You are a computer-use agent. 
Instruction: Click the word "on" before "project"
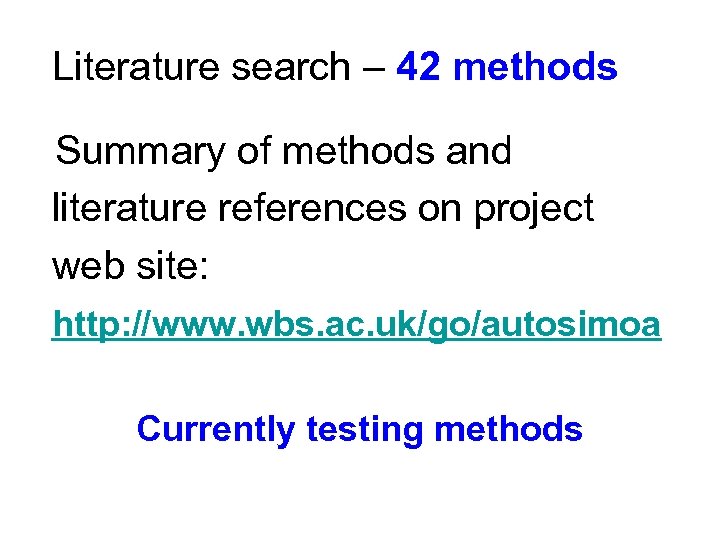[450, 209]
